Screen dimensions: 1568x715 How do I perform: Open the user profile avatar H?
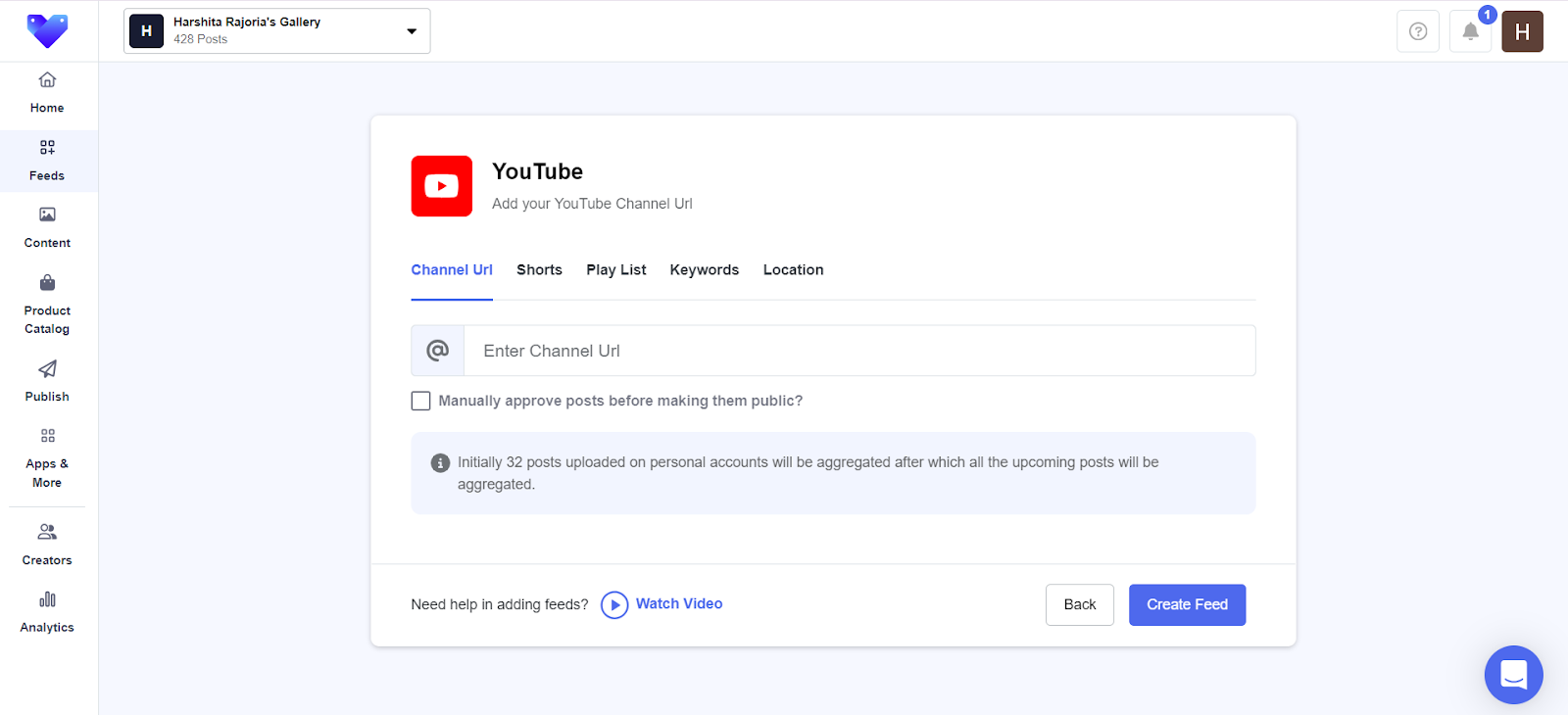[x=1522, y=31]
